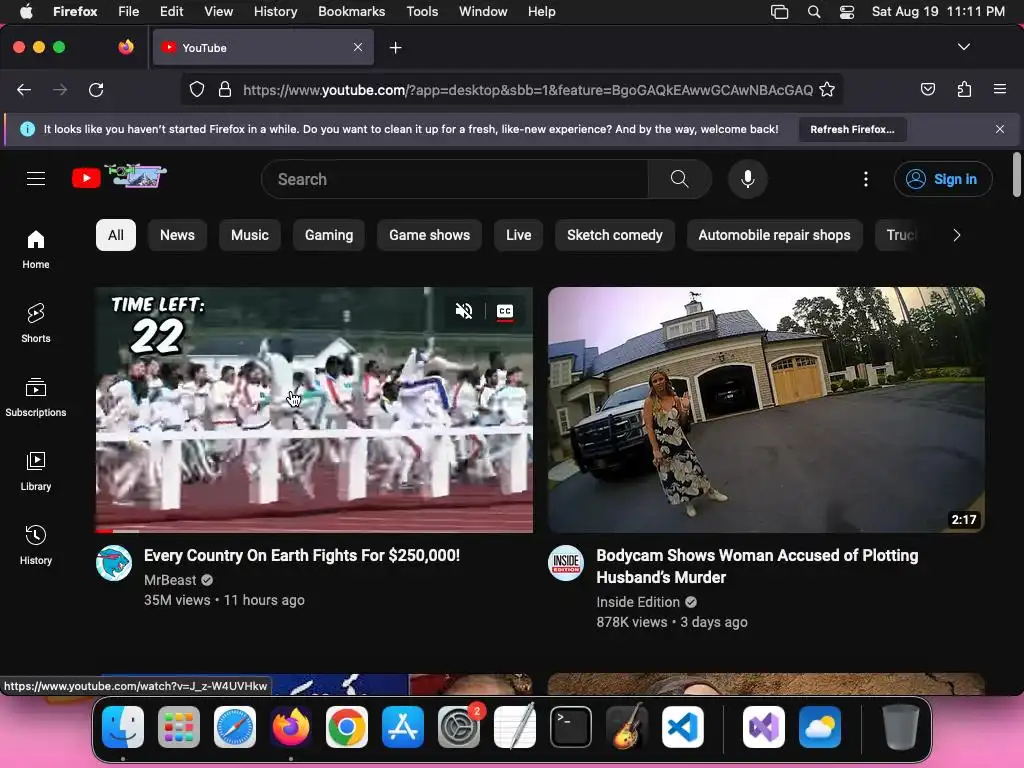The height and width of the screenshot is (768, 1024).
Task: Click the Sign in button
Action: coord(943,179)
